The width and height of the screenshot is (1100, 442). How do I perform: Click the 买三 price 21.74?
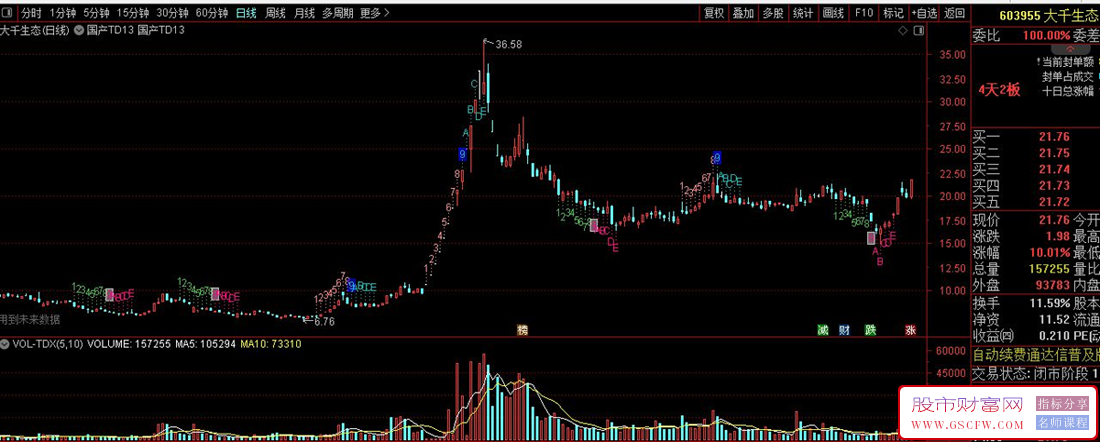1054,169
